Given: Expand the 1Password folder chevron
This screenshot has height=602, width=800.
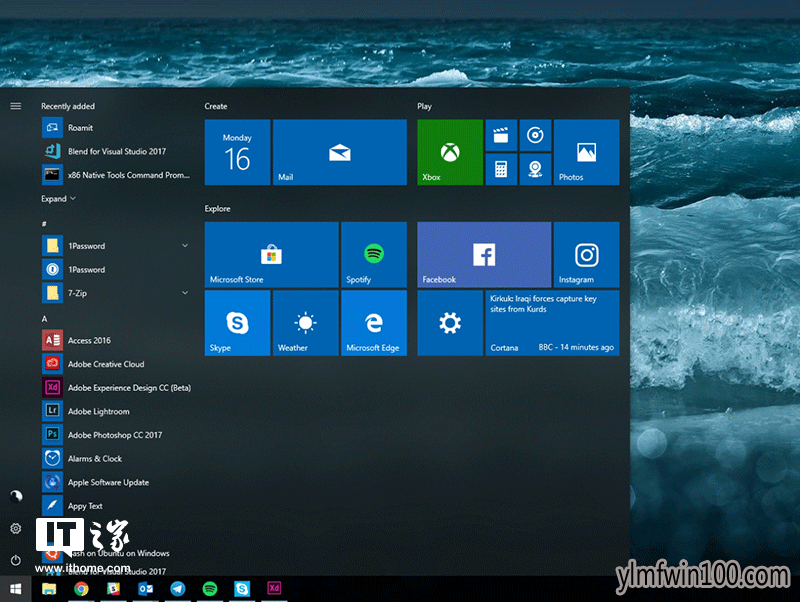Looking at the screenshot, I should click(185, 245).
